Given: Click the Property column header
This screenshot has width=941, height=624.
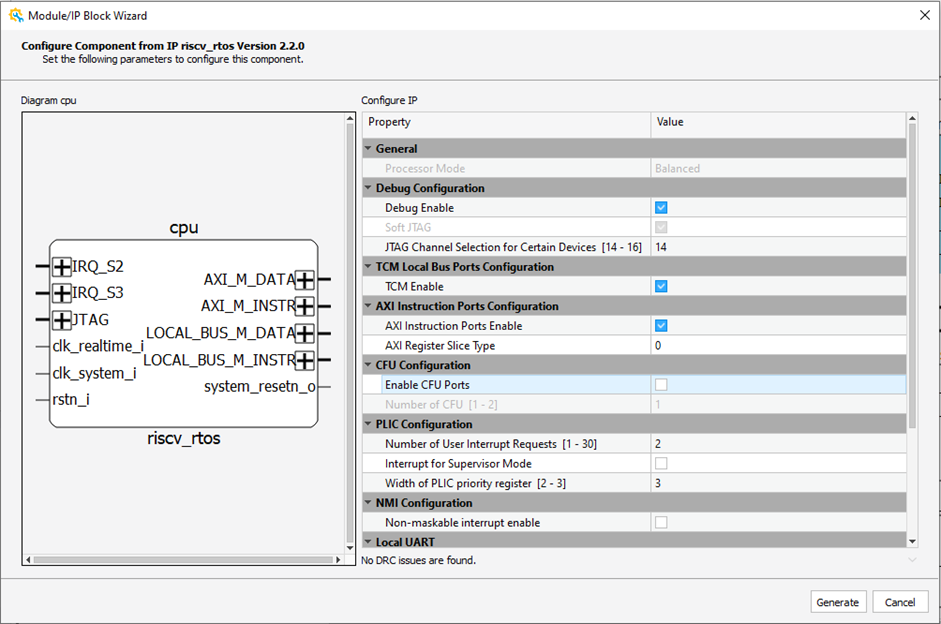Looking at the screenshot, I should 507,122.
